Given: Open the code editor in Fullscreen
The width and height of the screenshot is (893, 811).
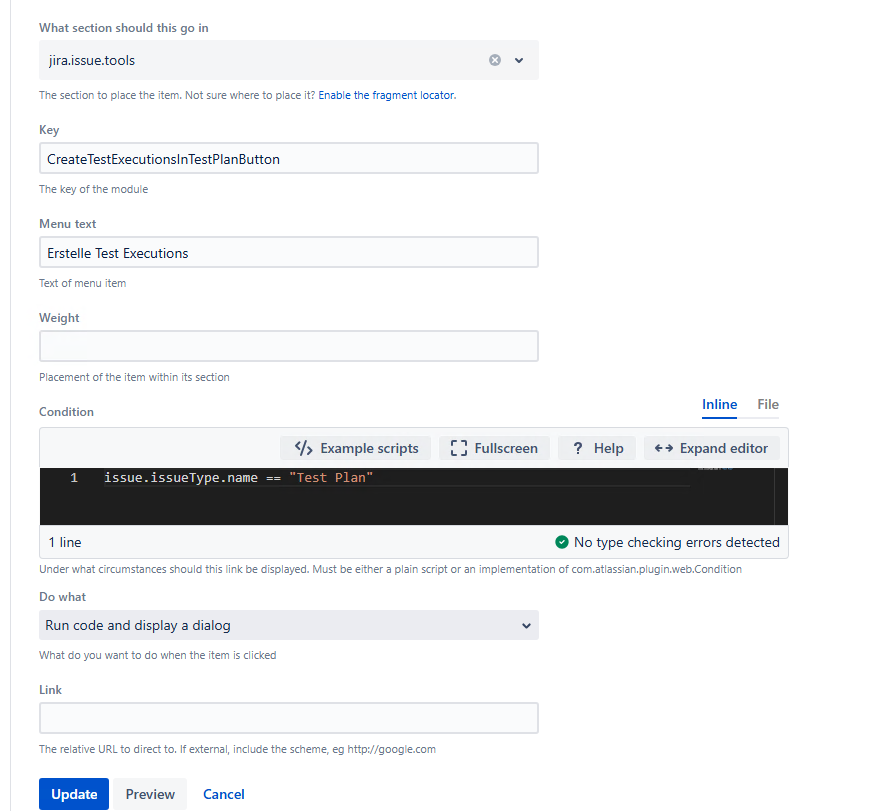Looking at the screenshot, I should (494, 448).
